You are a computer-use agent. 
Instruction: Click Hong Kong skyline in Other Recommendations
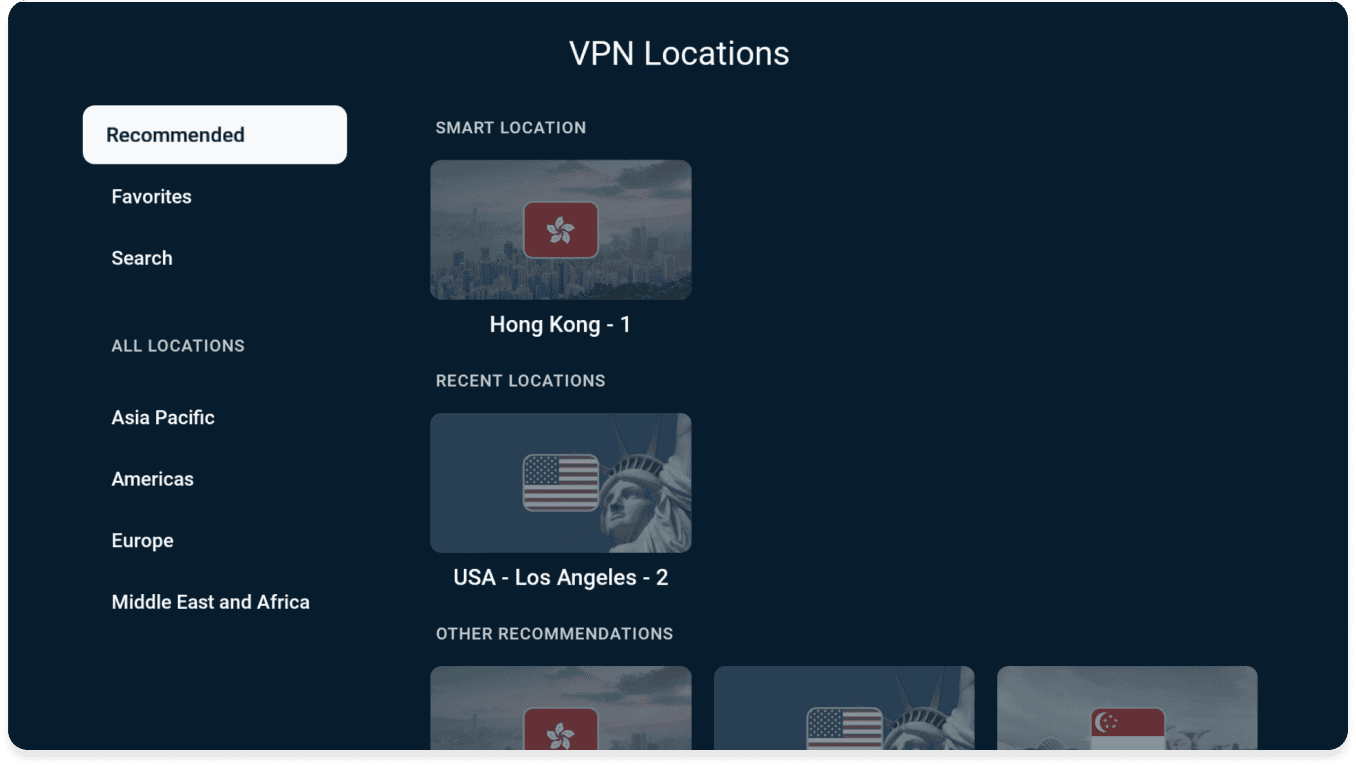(x=470, y=715)
